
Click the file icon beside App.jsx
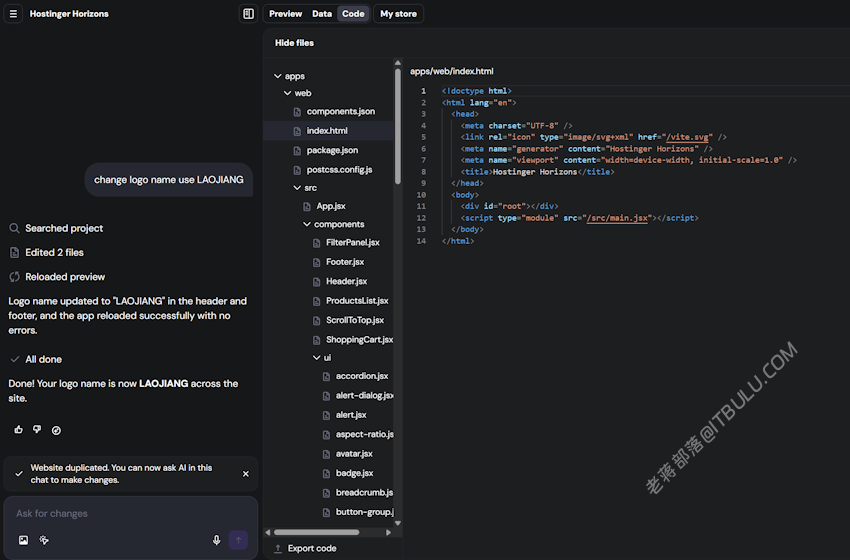click(x=307, y=207)
